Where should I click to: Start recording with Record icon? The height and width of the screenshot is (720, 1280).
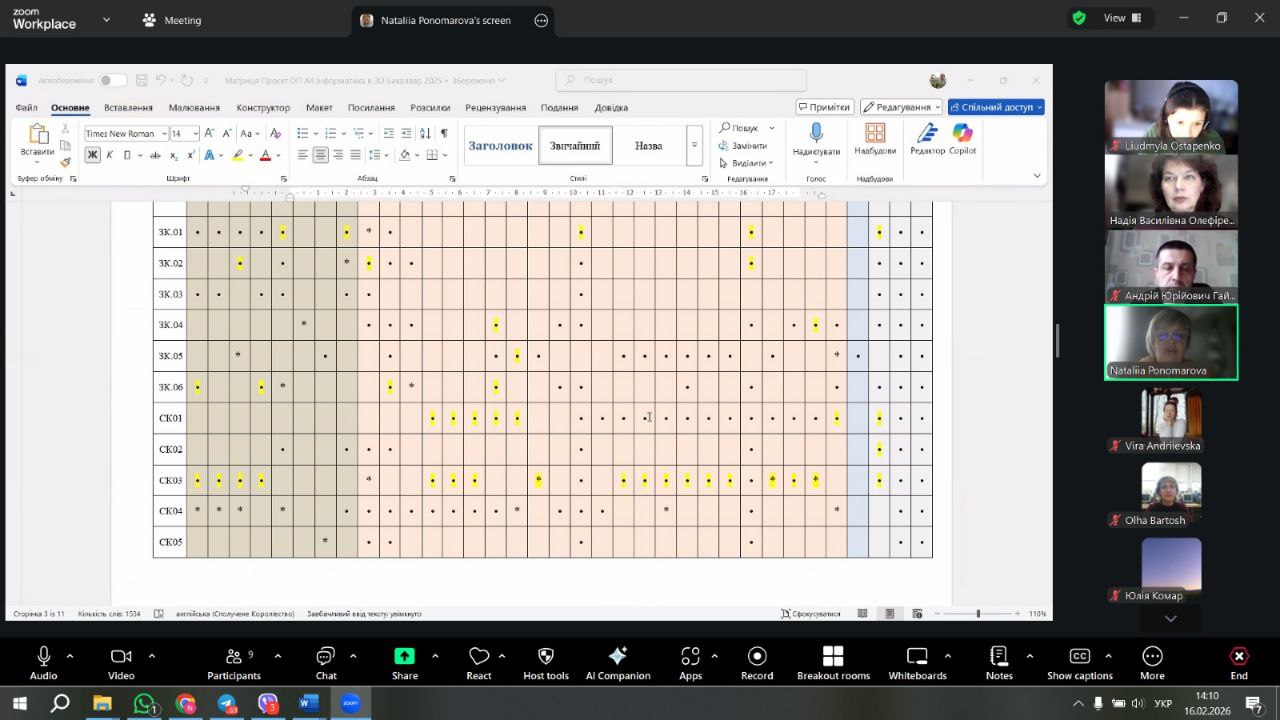tap(757, 663)
